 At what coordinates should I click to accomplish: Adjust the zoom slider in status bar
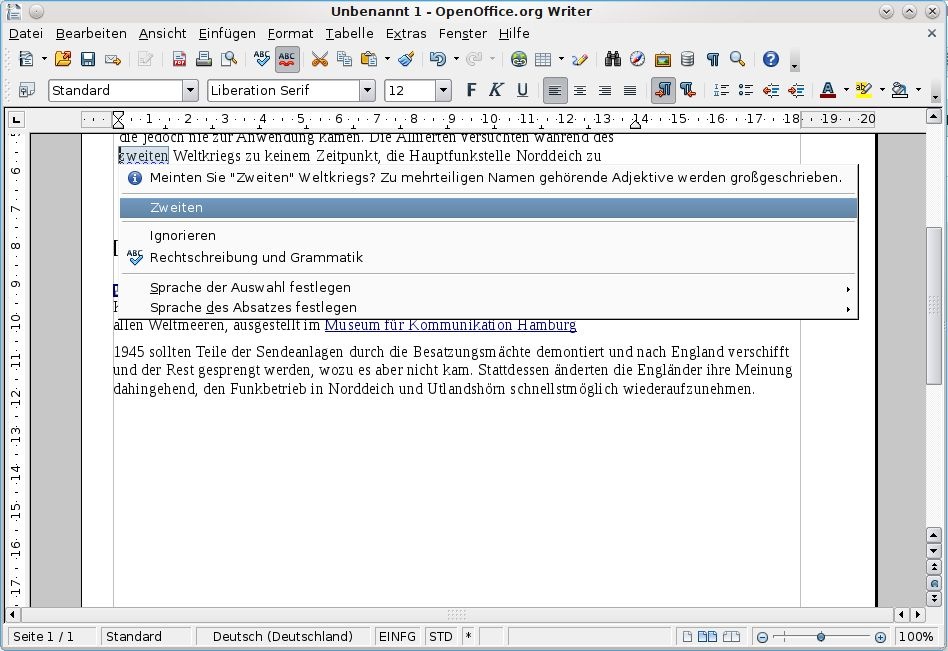coord(821,637)
